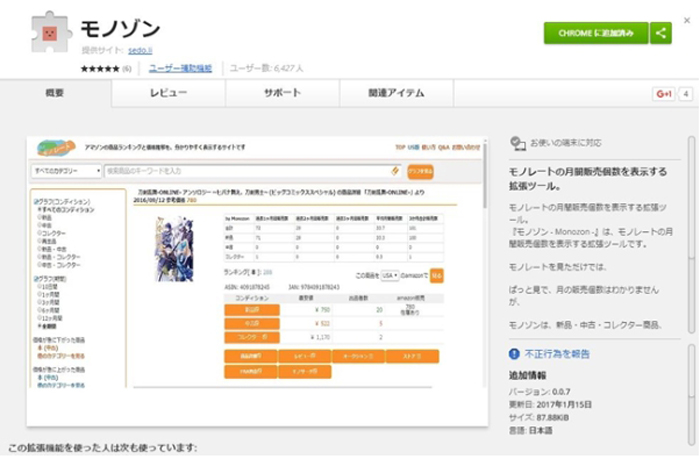Open the sedo.jj provider link

point(140,50)
